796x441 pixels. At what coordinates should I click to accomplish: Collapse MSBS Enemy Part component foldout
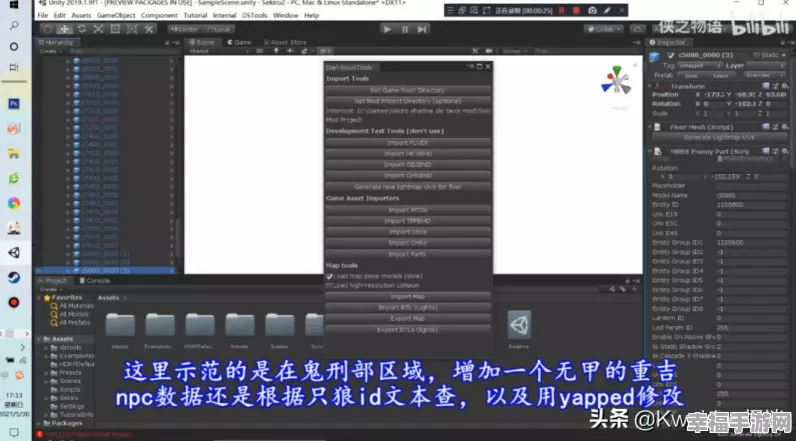coord(650,151)
